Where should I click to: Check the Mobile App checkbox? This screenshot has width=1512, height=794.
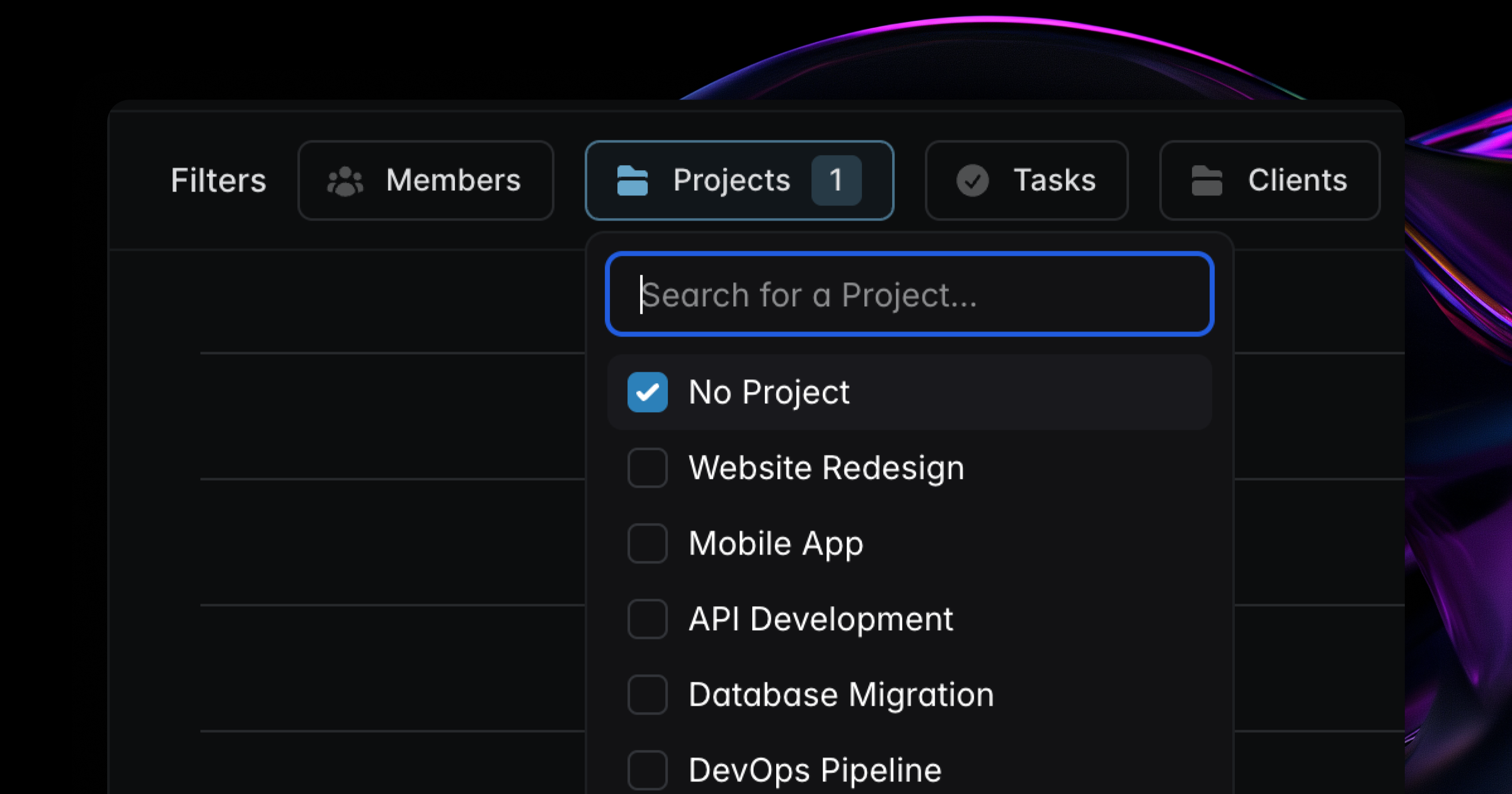point(647,543)
